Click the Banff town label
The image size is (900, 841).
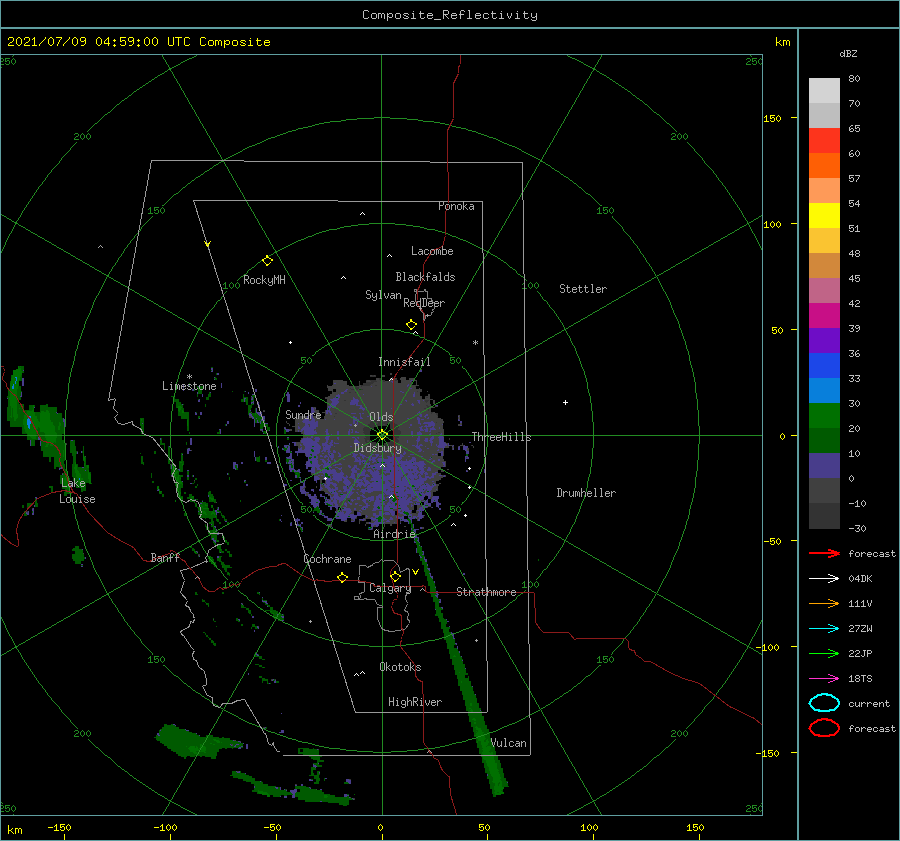[x=165, y=557]
